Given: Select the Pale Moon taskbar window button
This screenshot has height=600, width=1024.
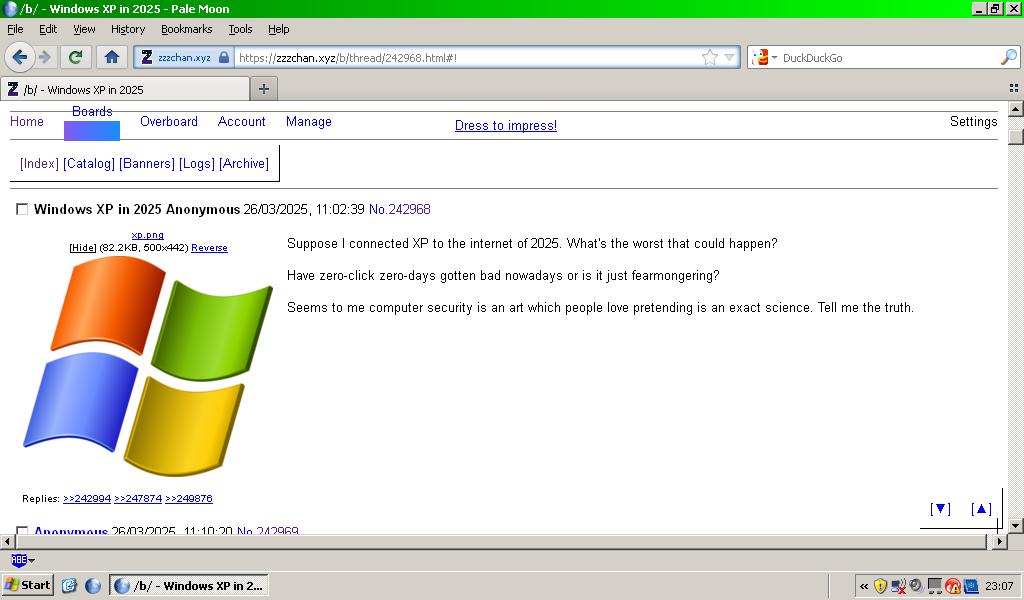Looking at the screenshot, I should pos(189,586).
